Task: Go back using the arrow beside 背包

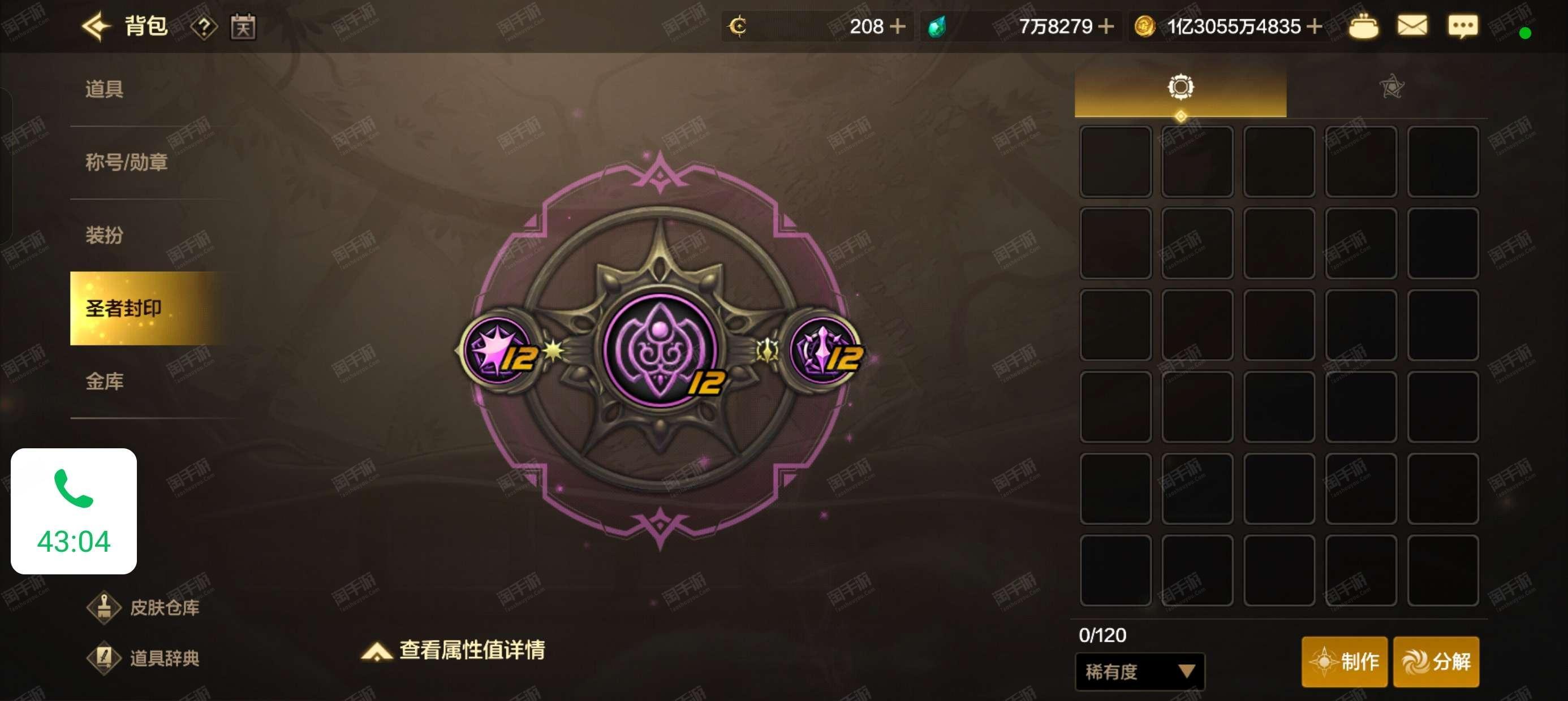Action: pyautogui.click(x=97, y=26)
